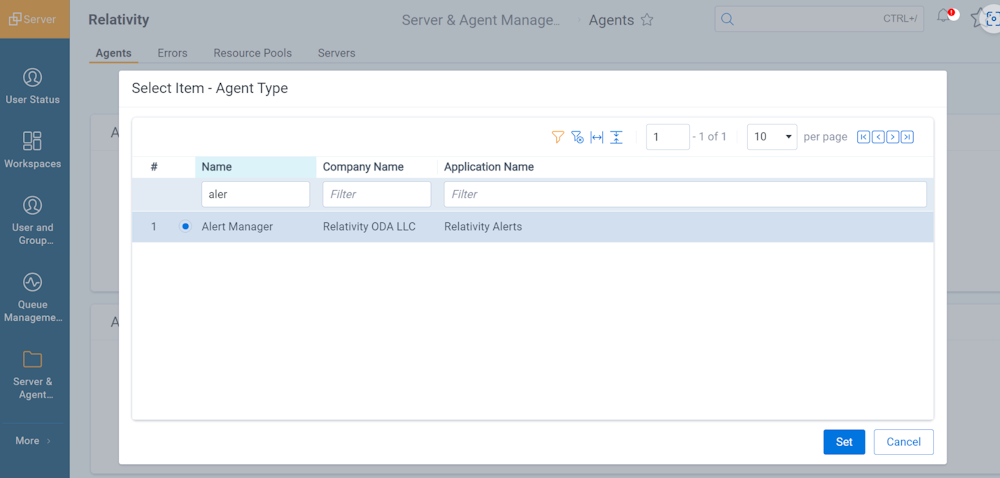Open User Status in sidebar
Image resolution: width=1000 pixels, height=478 pixels.
point(33,85)
